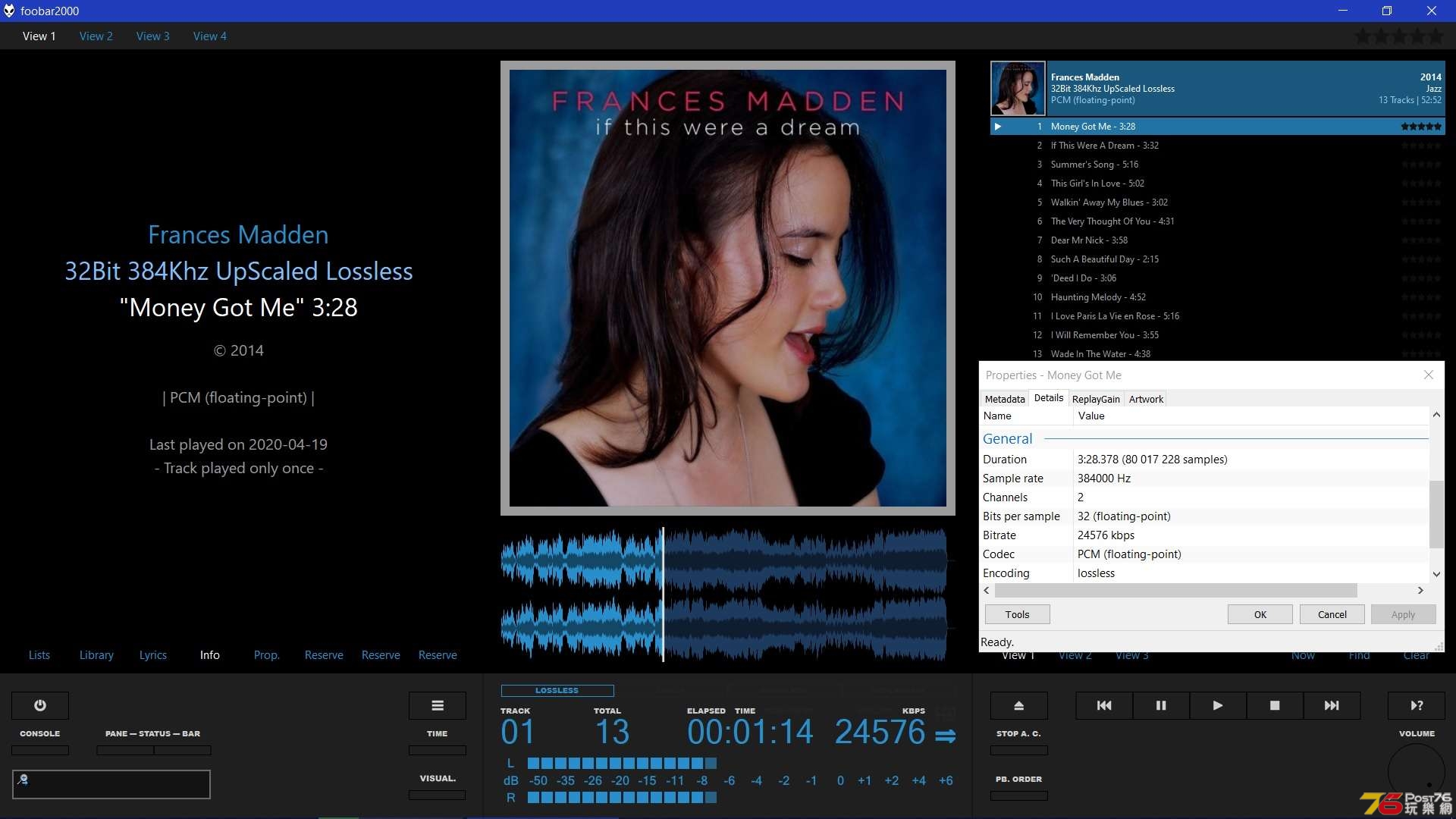
Task: Select track 12 I Will Remember You
Action: click(1218, 335)
